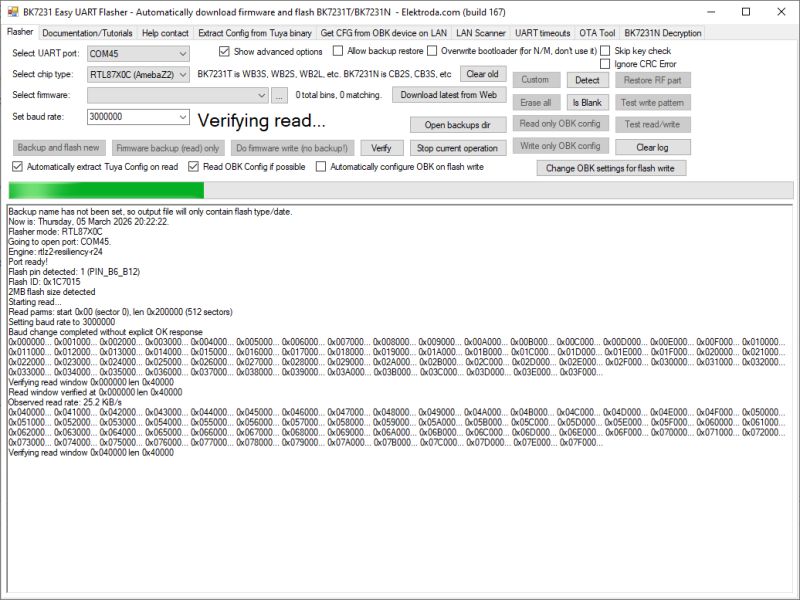Uncheck Read OBK Config if possible
The width and height of the screenshot is (800, 600).
coord(194,166)
